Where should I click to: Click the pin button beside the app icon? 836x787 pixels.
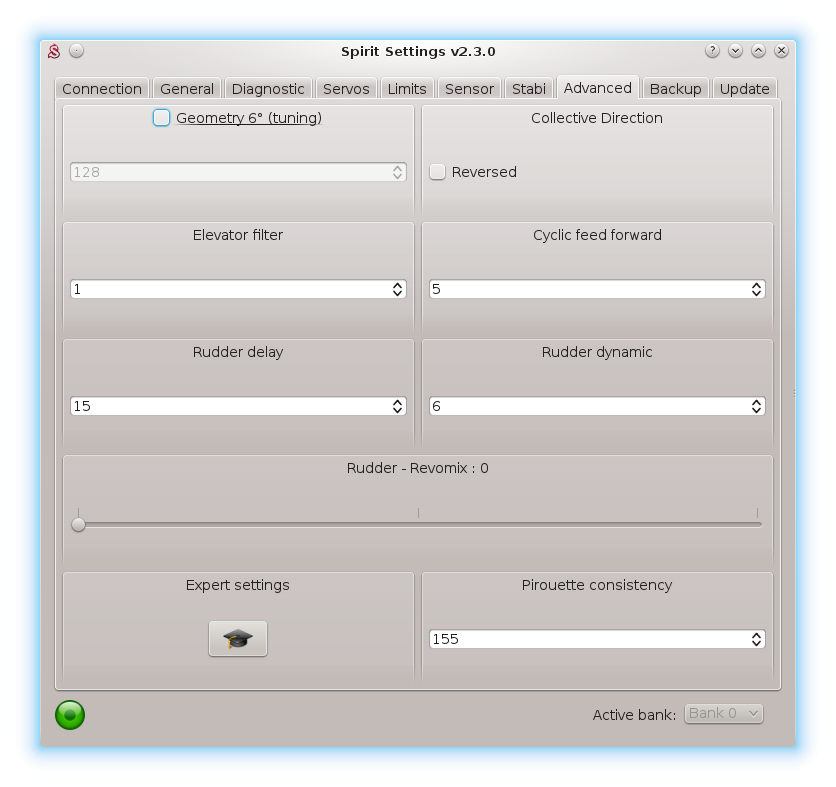[x=77, y=51]
